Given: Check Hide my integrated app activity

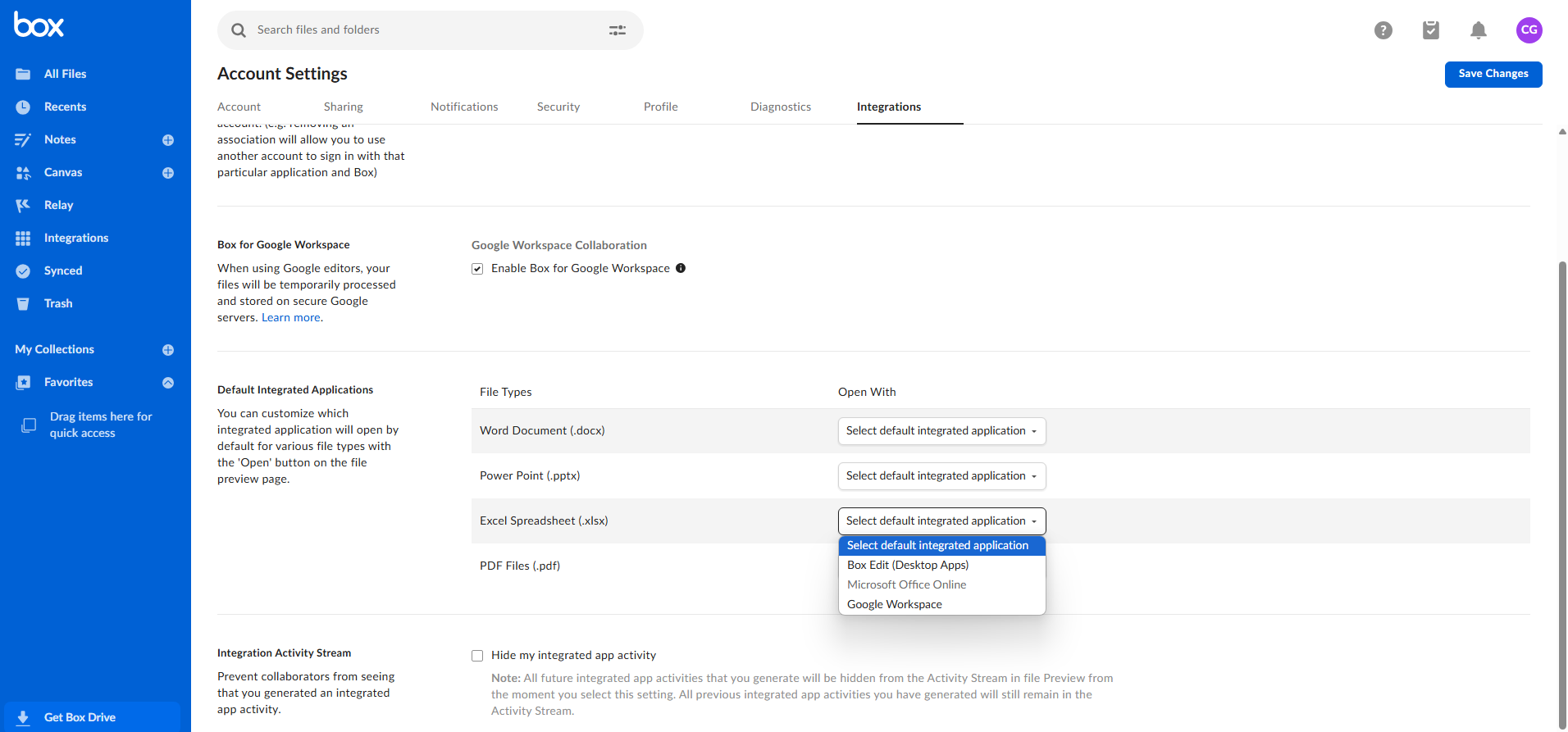Looking at the screenshot, I should pos(477,656).
